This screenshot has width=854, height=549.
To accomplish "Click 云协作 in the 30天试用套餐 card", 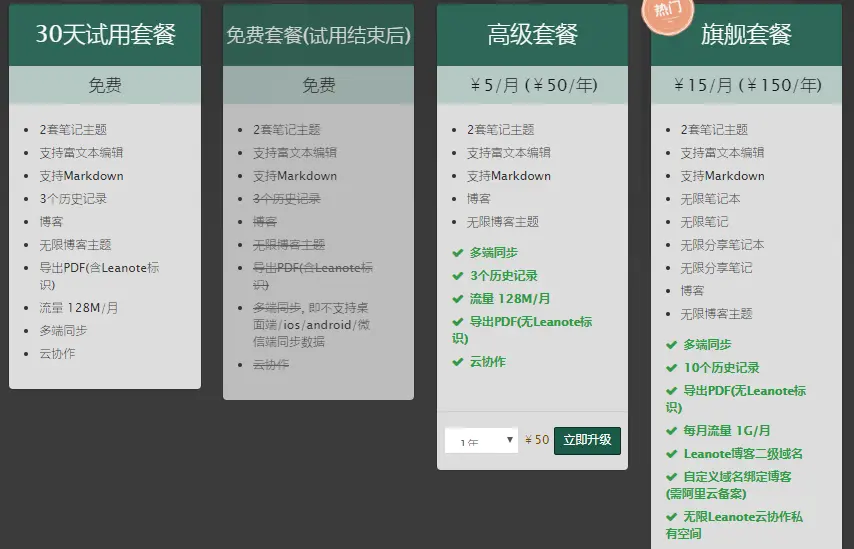I will point(57,353).
